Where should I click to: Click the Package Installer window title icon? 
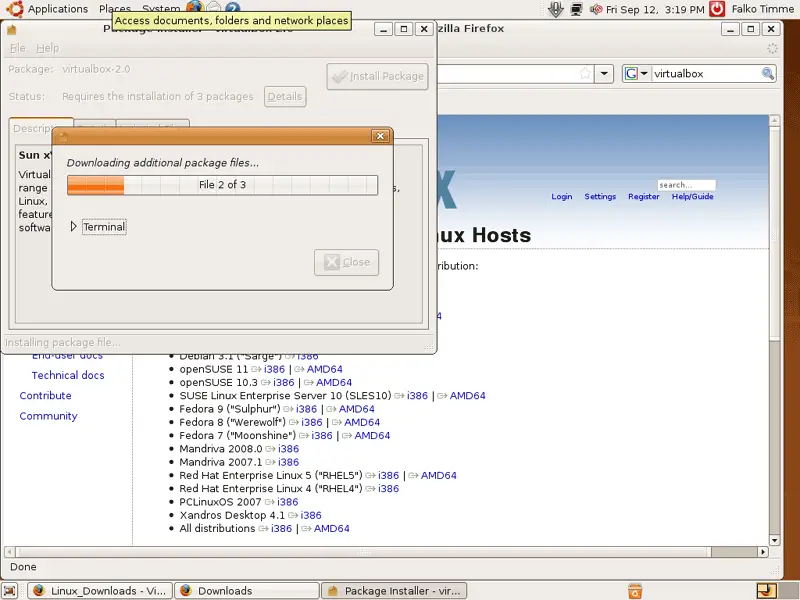(x=12, y=30)
